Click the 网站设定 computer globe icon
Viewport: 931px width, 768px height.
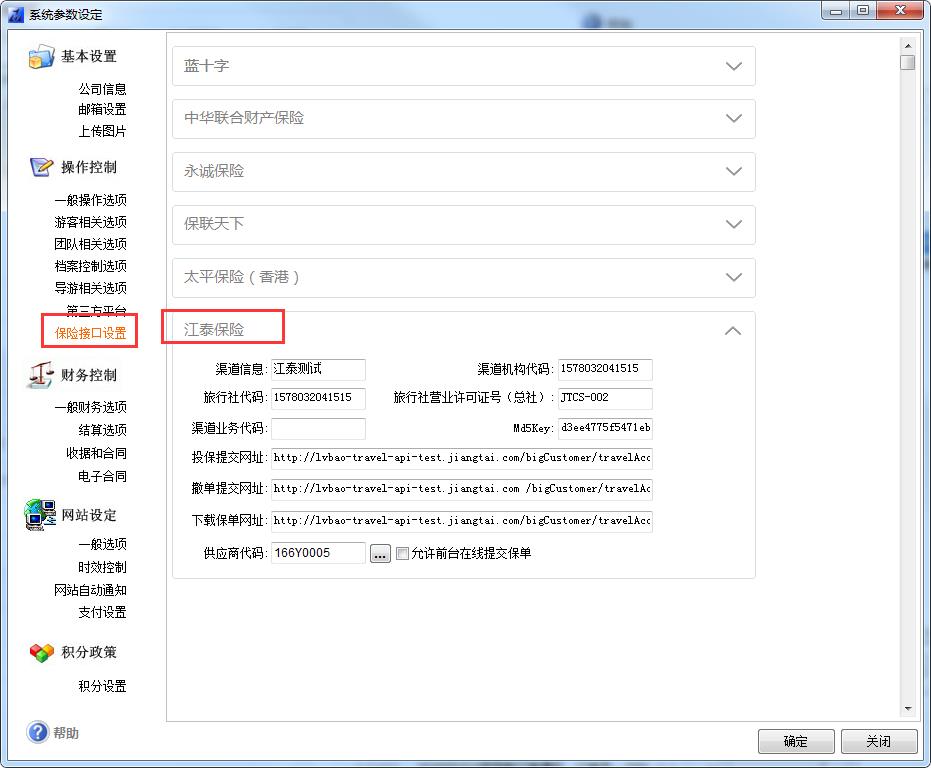tap(41, 514)
